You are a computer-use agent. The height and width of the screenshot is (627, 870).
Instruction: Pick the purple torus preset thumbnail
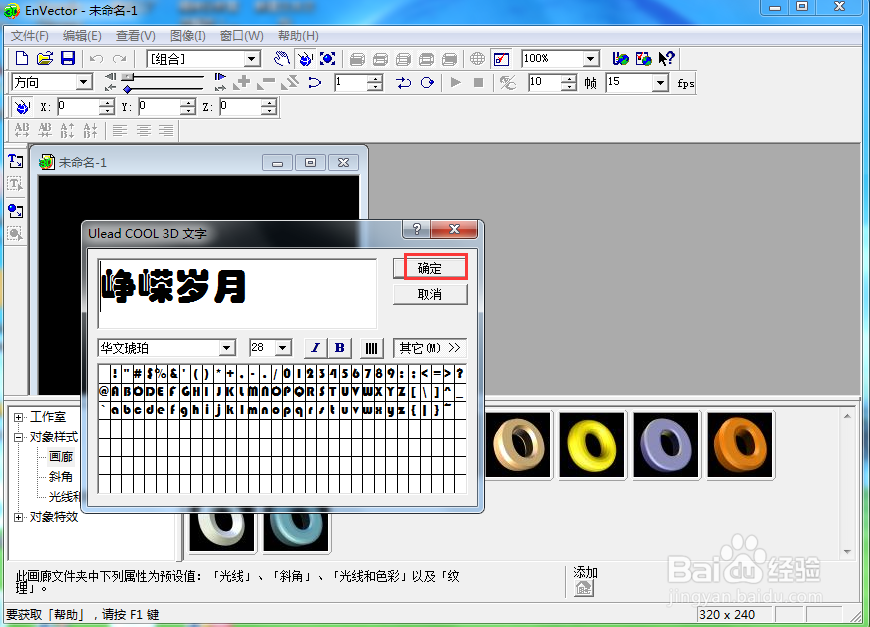point(666,444)
